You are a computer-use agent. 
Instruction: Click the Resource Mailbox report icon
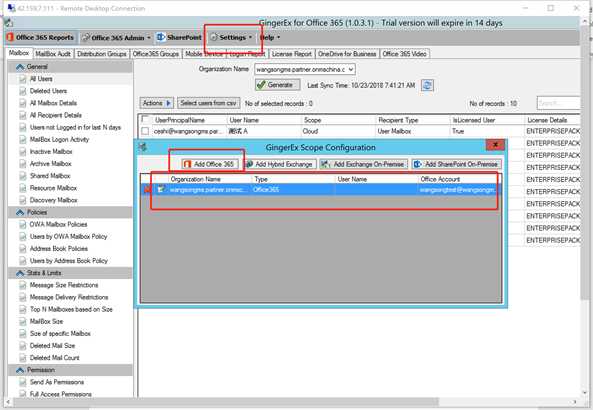(x=23, y=188)
